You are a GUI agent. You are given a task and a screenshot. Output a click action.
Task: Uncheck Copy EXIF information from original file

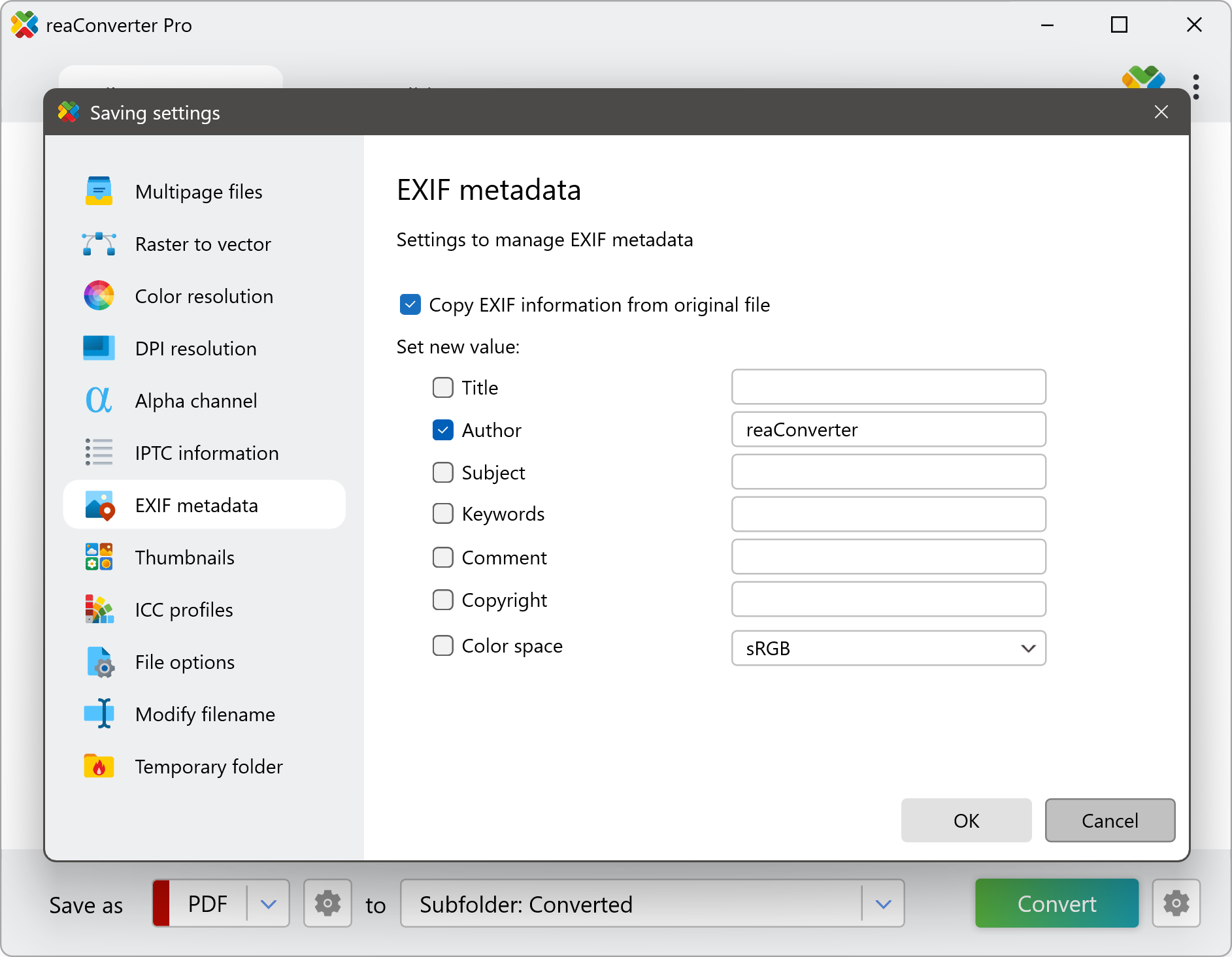[410, 304]
